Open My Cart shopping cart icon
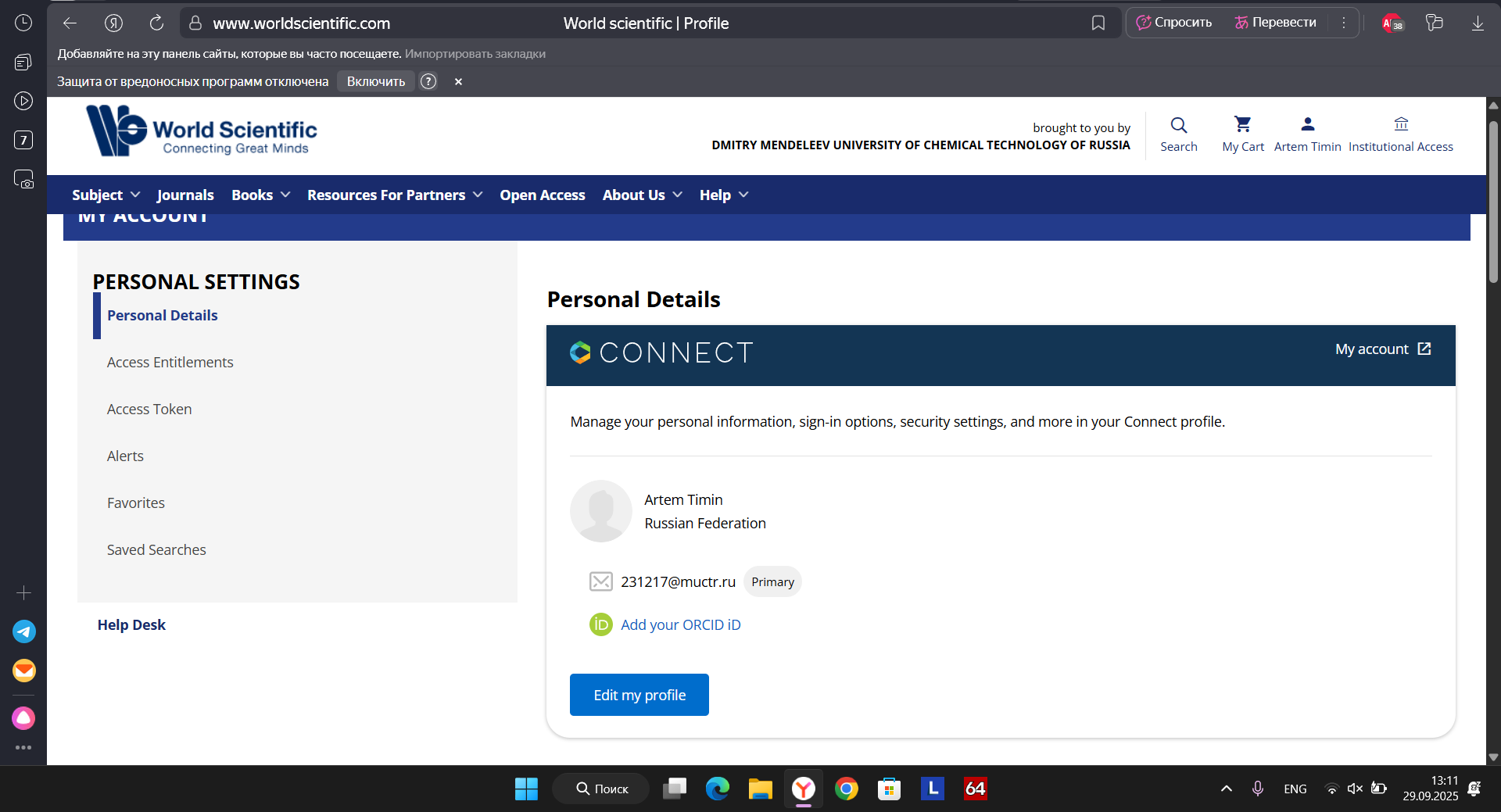This screenshot has height=812, width=1501. pyautogui.click(x=1242, y=124)
